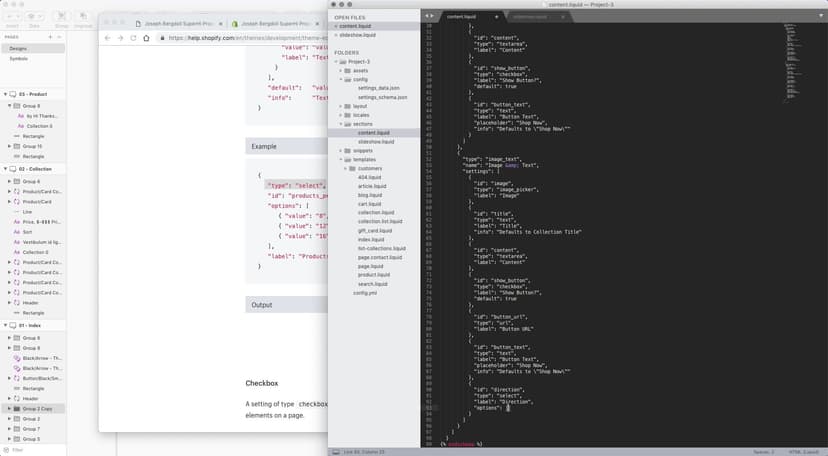828x456 pixels.
Task: Expand the assets folder
Action: pyautogui.click(x=339, y=71)
